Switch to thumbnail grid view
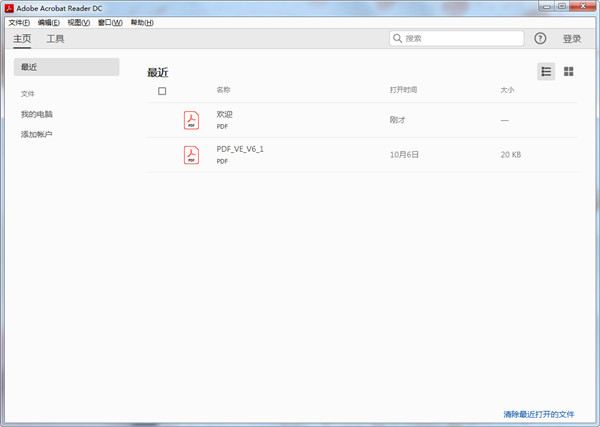Viewport: 600px width, 427px height. tap(568, 71)
